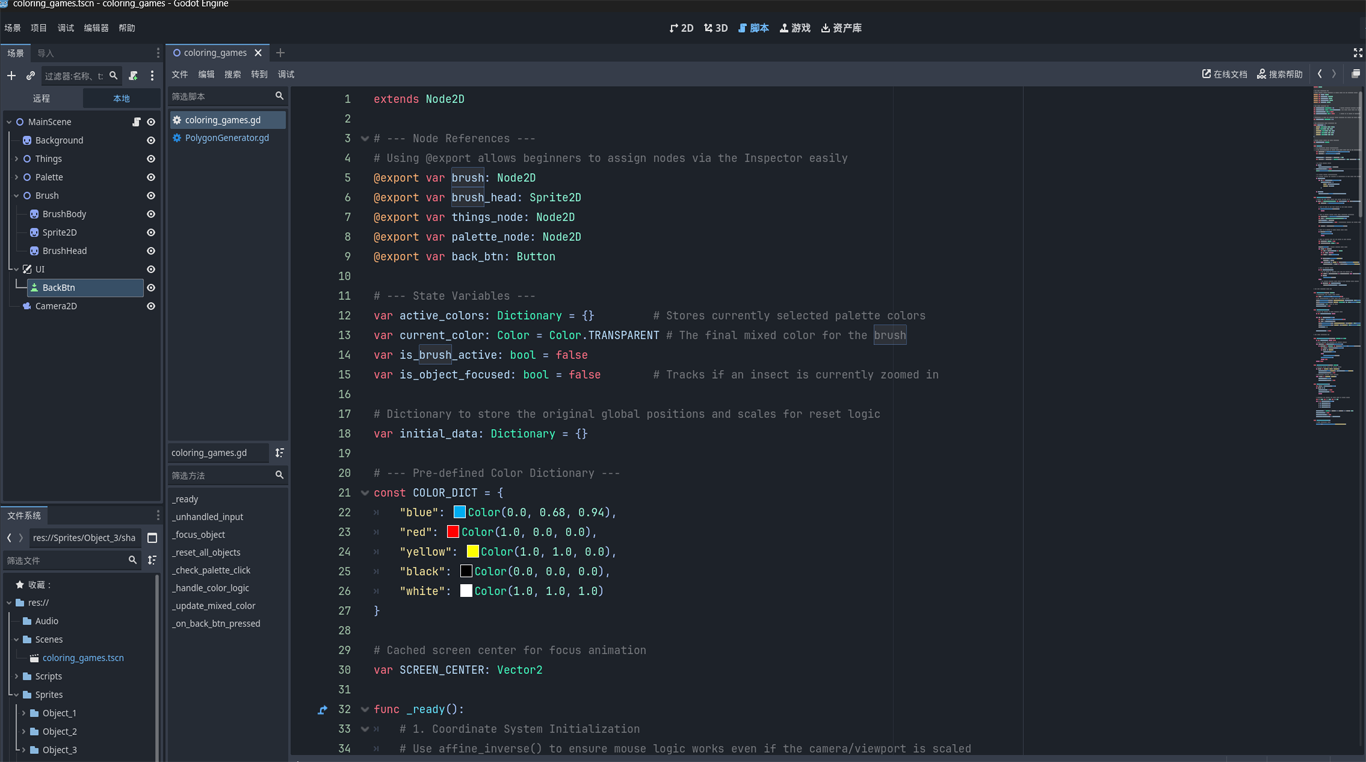Image resolution: width=1366 pixels, height=762 pixels.
Task: Toggle the FileSystem split view mode icon
Action: click(x=152, y=538)
